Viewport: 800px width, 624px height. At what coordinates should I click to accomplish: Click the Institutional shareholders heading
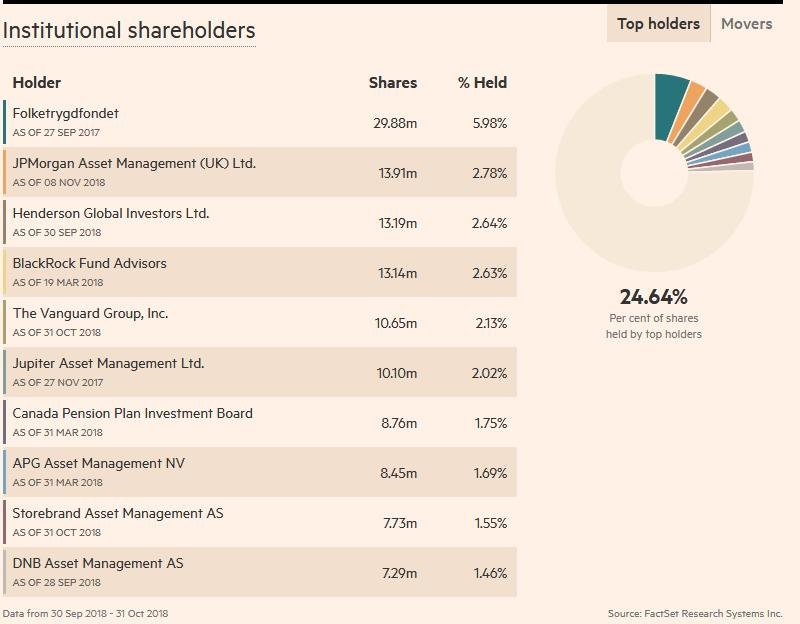[x=129, y=31]
